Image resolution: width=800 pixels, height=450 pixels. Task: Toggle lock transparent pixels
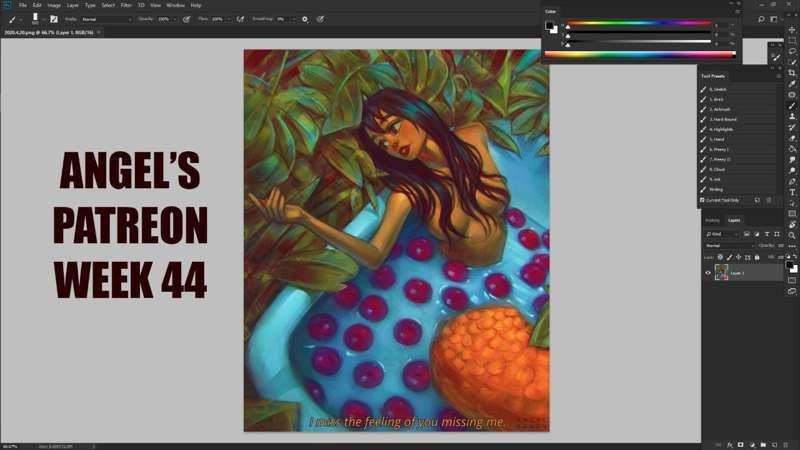[720, 257]
